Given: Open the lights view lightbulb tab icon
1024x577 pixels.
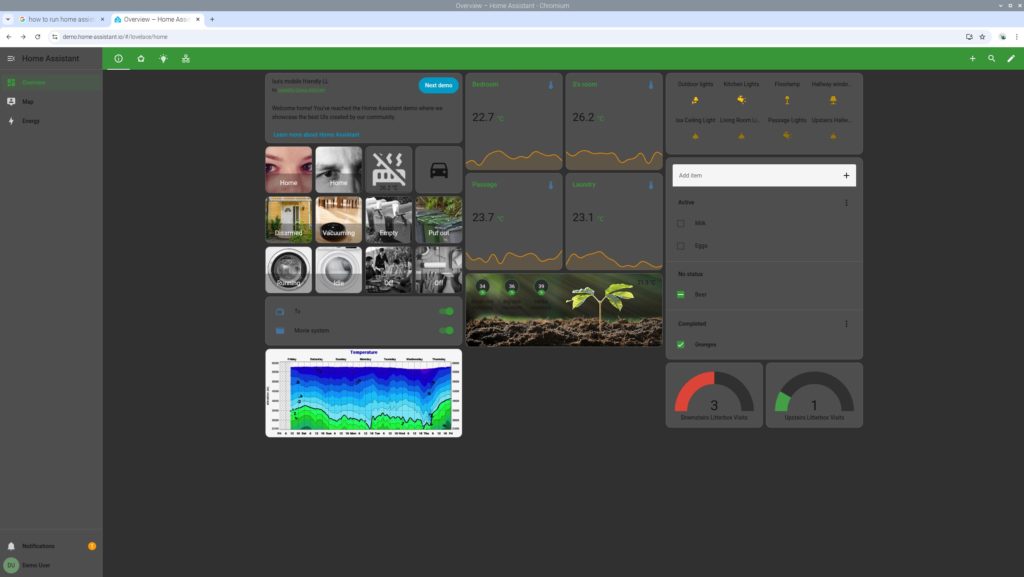Looking at the screenshot, I should click(x=163, y=59).
